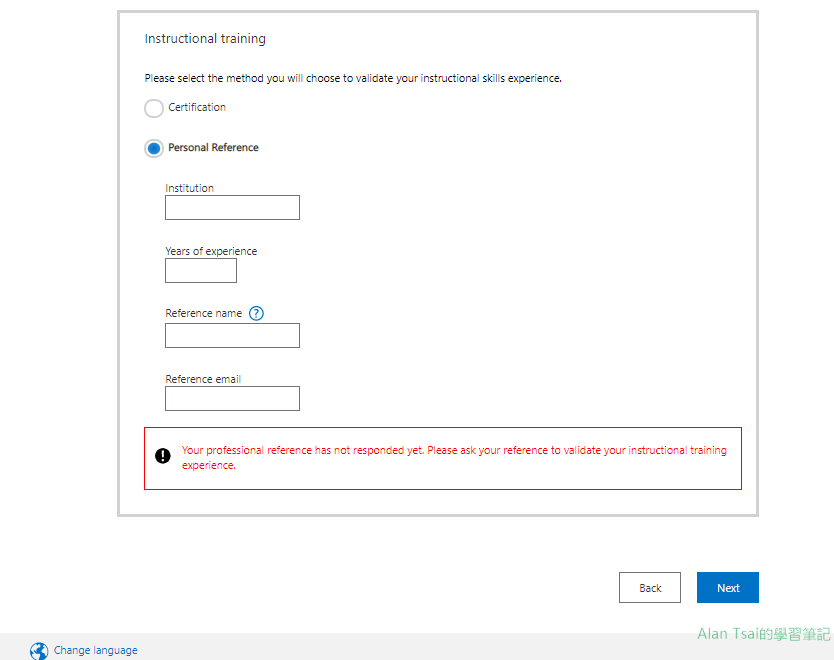Focus the Reference name text field
This screenshot has height=660, width=834.
pyautogui.click(x=232, y=336)
